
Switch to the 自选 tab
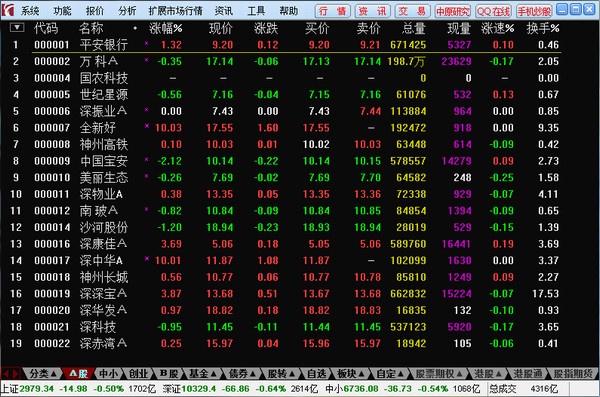point(317,373)
